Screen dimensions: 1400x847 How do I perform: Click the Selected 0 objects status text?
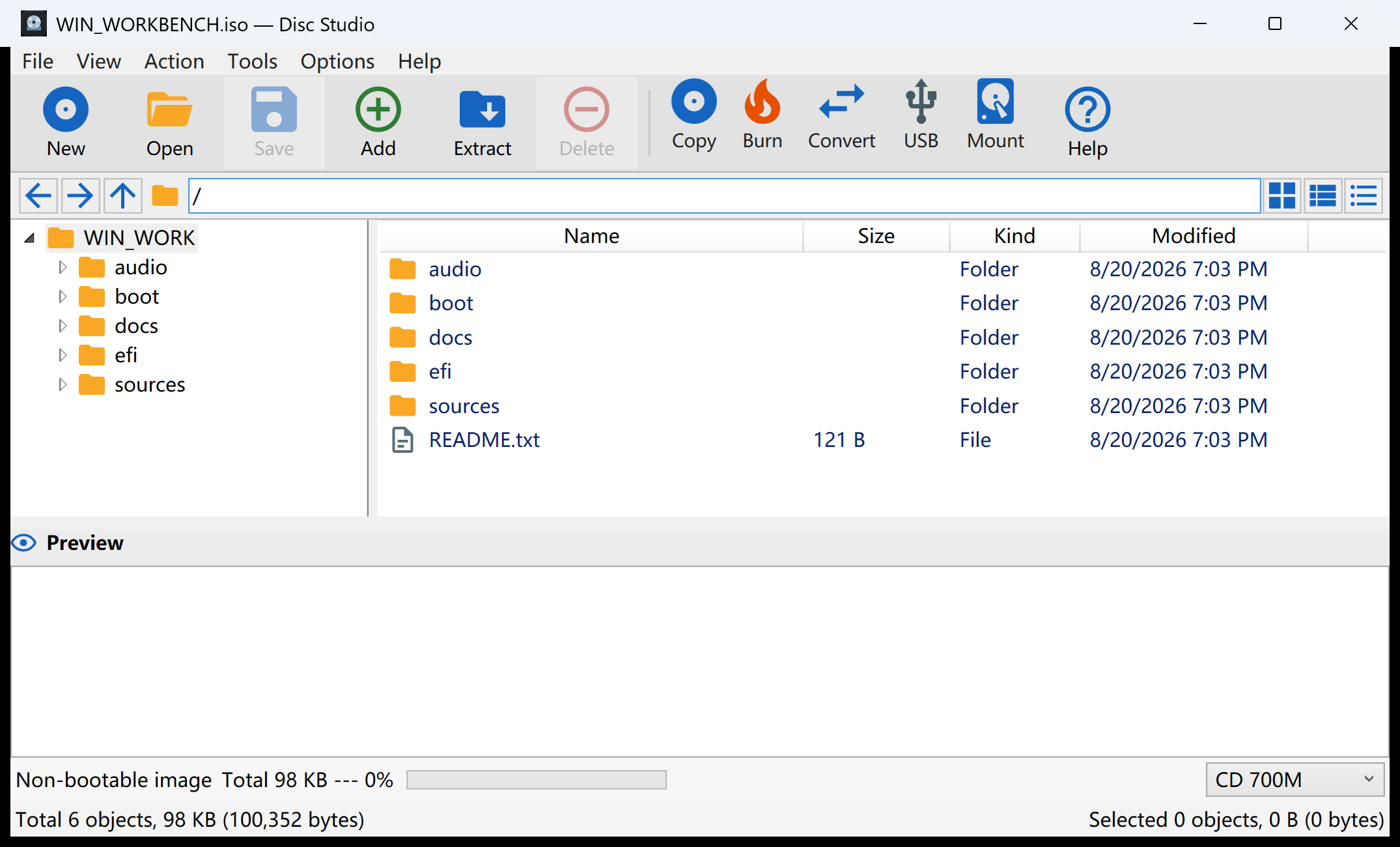1236,820
